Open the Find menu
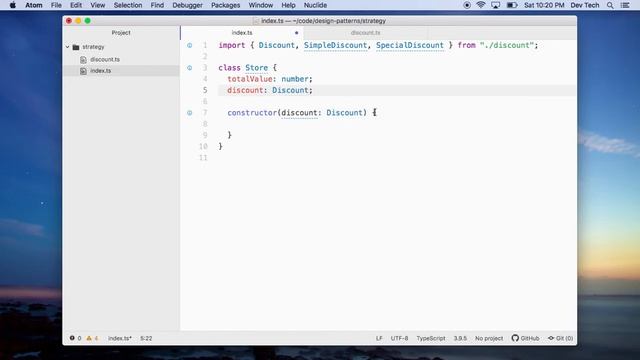640x360 pixels. (157, 5)
